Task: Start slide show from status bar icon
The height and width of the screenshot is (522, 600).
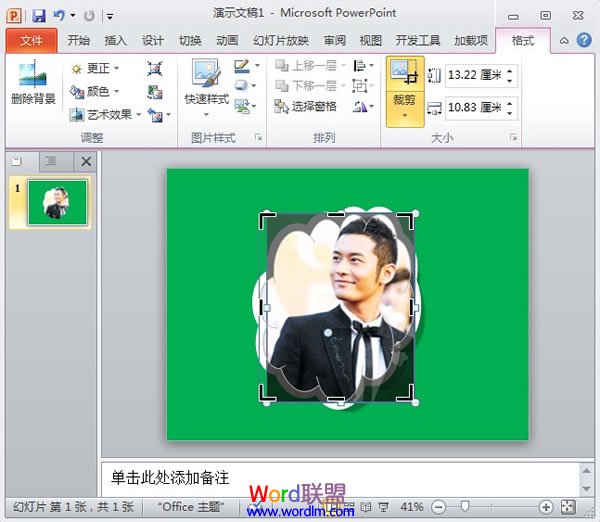Action: [383, 507]
